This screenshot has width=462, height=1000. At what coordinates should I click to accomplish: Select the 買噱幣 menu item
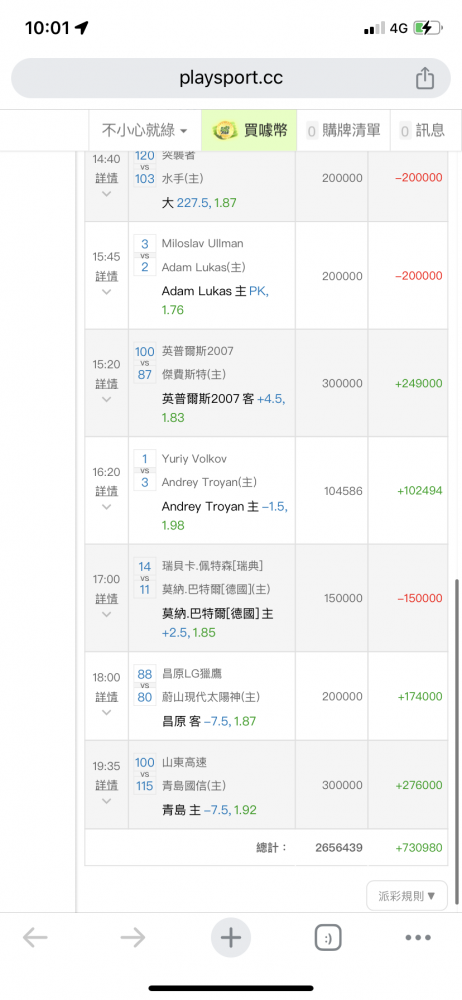[x=250, y=130]
